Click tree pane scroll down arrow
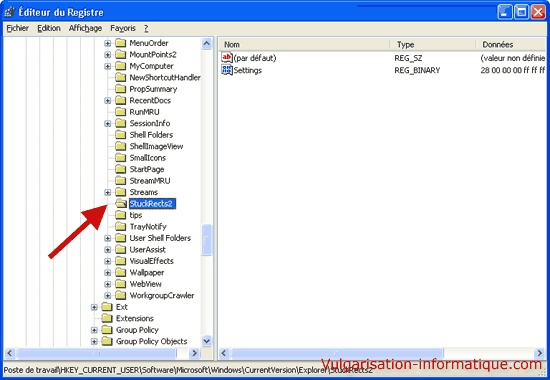Screen dimensions: 550x380 click(207, 341)
